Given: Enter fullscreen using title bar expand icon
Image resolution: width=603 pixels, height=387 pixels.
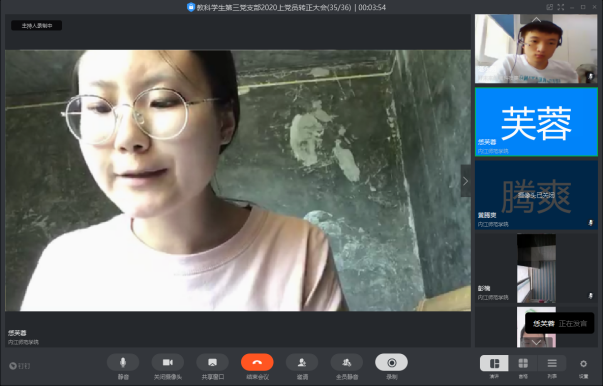Looking at the screenshot, I should tap(561, 7).
